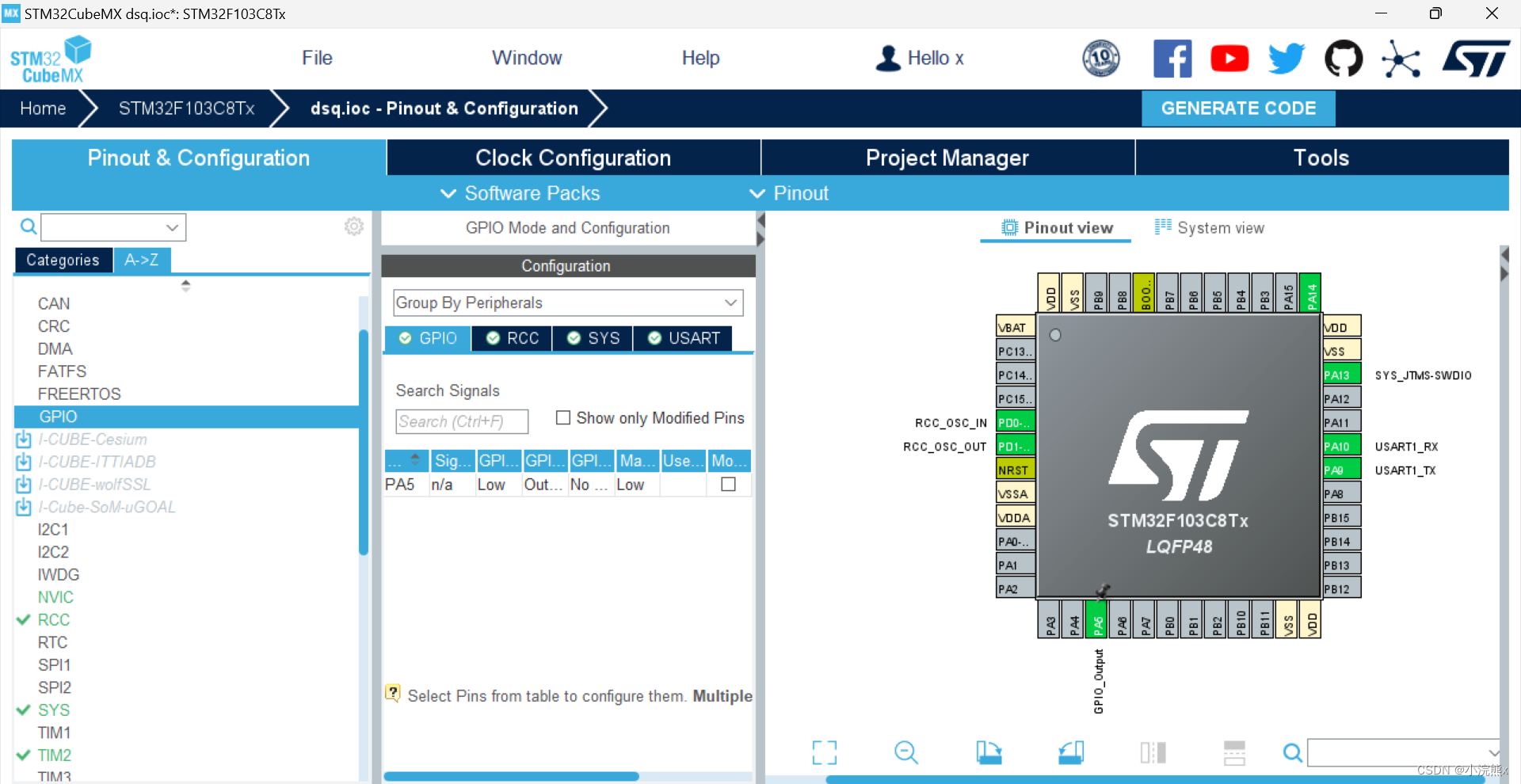Click the horizontal layout icon below the pinout
Screen dimensions: 1521x784
[x=1234, y=752]
